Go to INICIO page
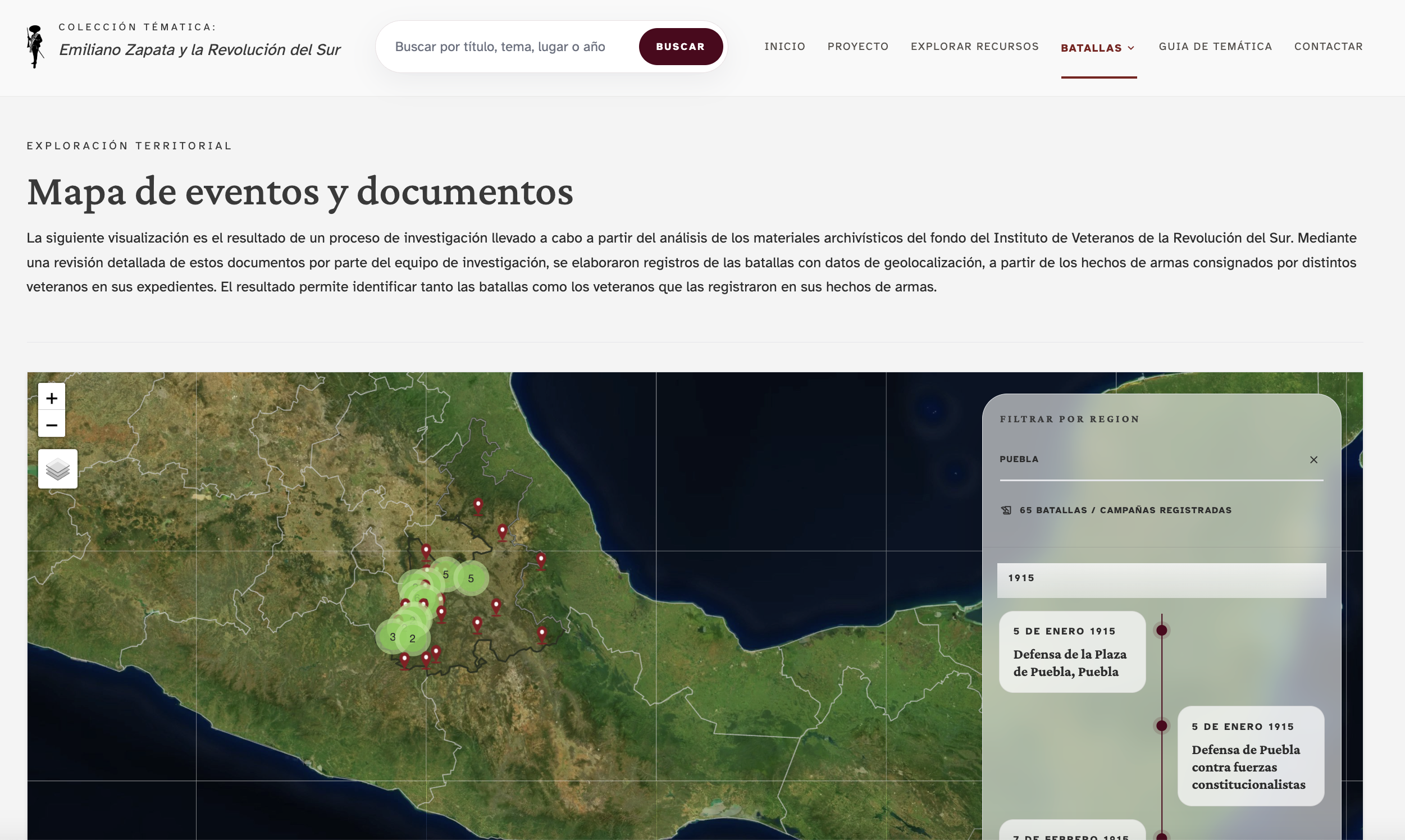 click(x=784, y=47)
